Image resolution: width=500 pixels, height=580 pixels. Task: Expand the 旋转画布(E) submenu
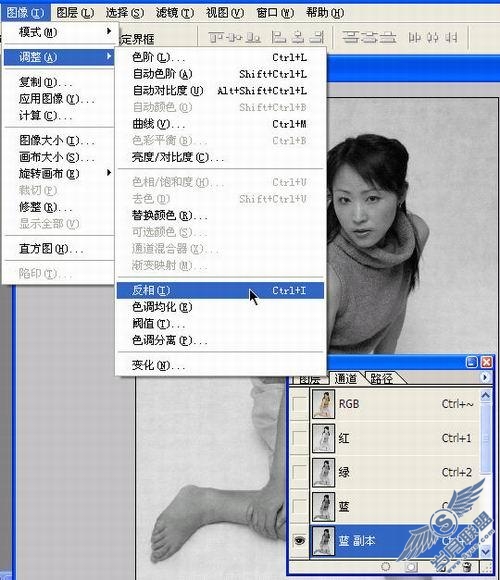coord(60,173)
